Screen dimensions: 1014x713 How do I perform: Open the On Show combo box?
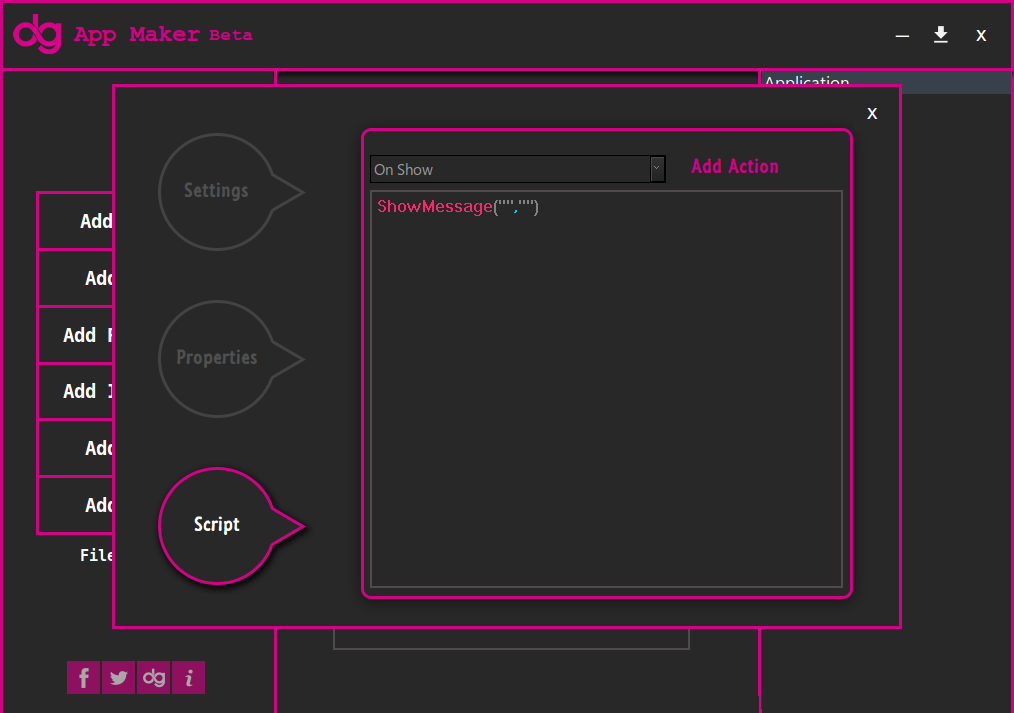point(517,169)
